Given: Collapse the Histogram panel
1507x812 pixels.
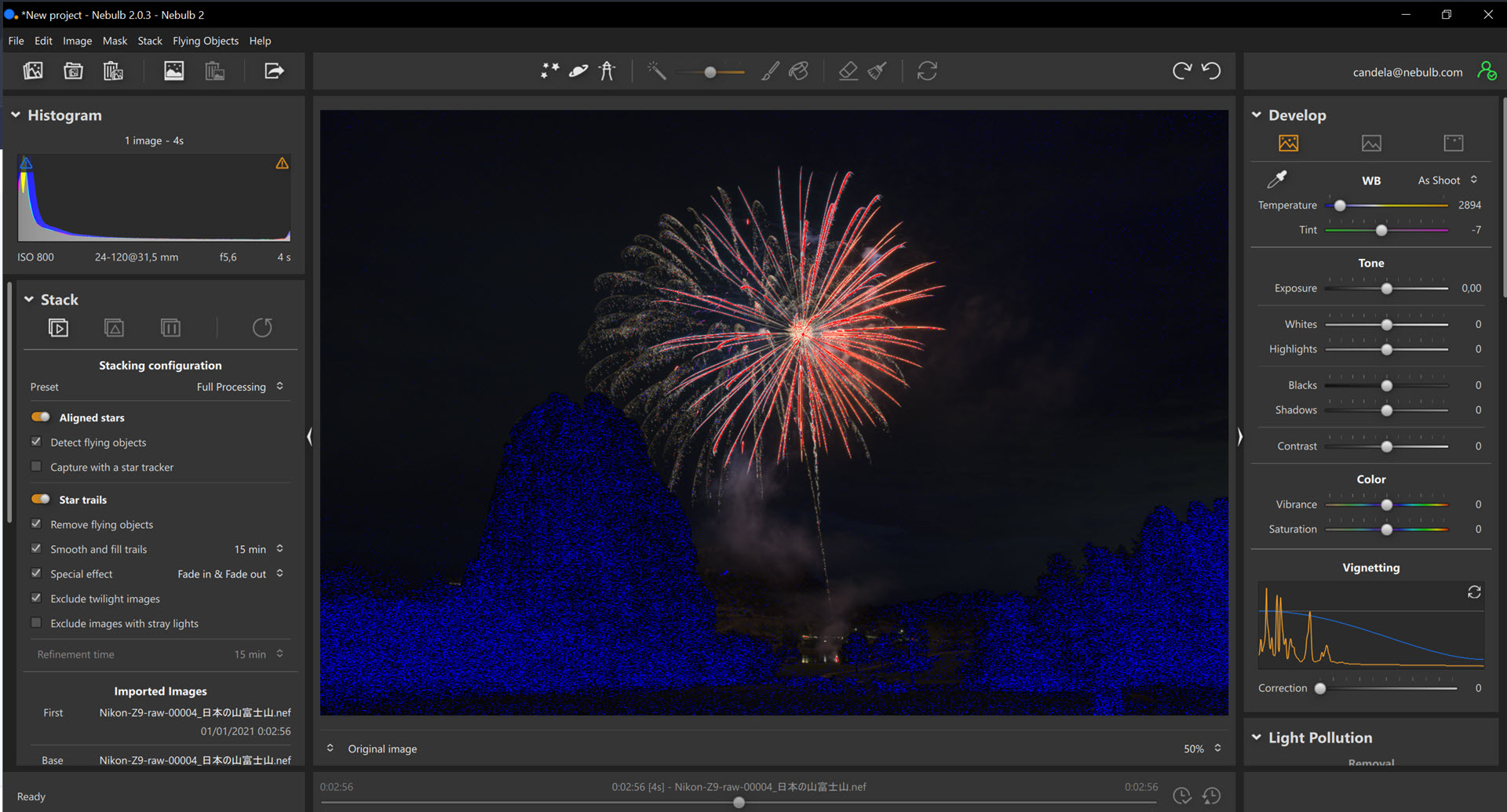Looking at the screenshot, I should point(16,115).
